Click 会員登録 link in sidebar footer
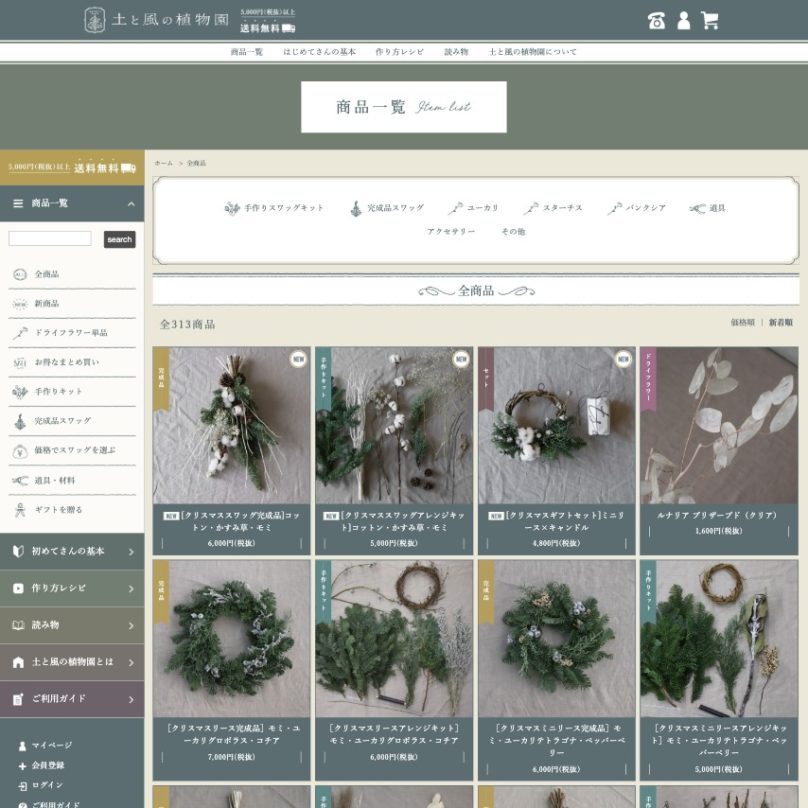This screenshot has width=808, height=808. 48,766
